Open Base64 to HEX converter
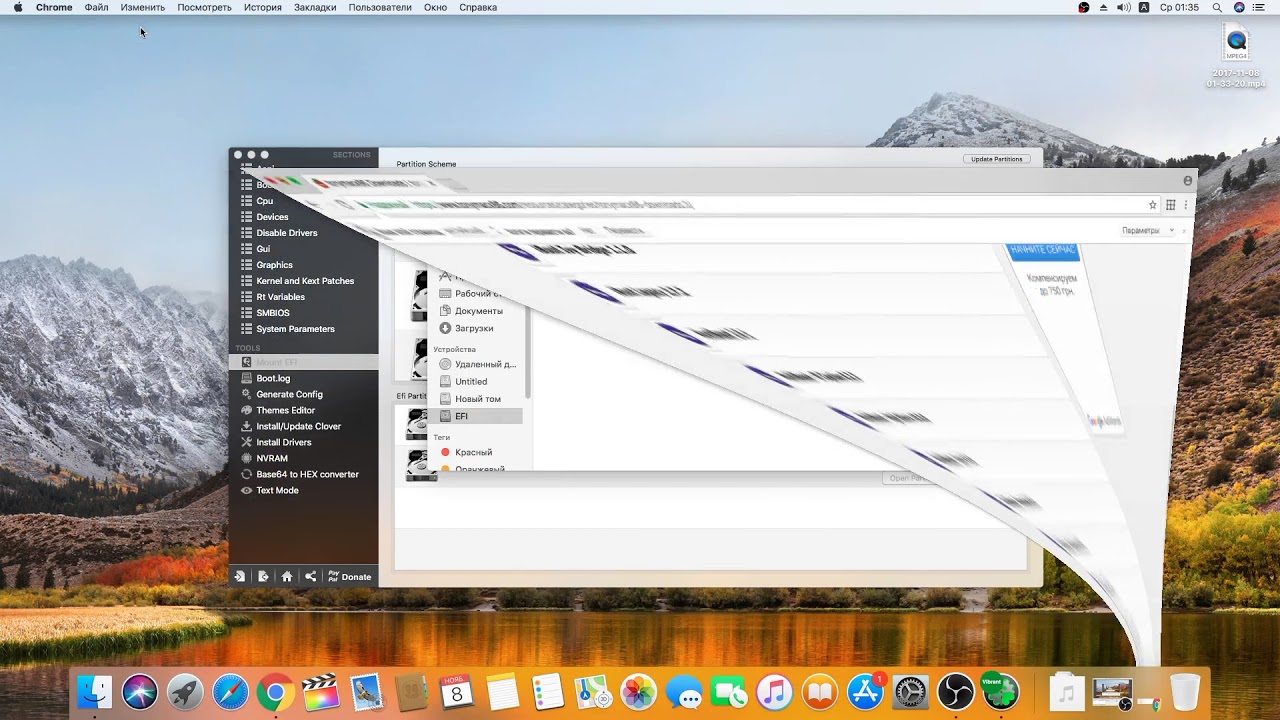 (x=307, y=474)
